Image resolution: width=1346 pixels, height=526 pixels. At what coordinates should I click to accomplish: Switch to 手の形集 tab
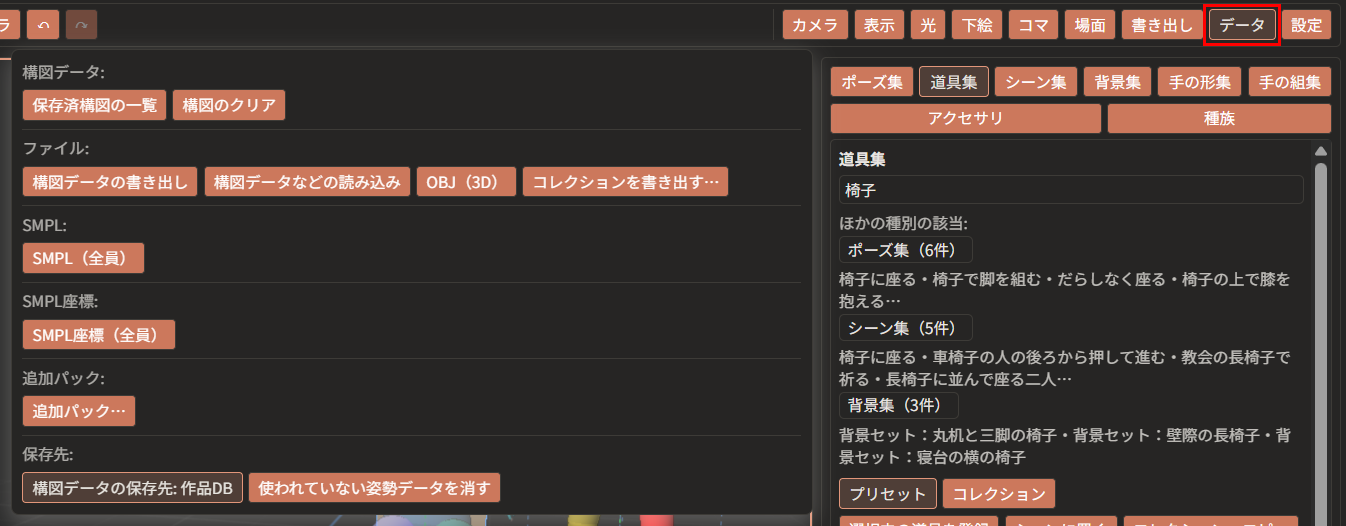tap(1199, 82)
